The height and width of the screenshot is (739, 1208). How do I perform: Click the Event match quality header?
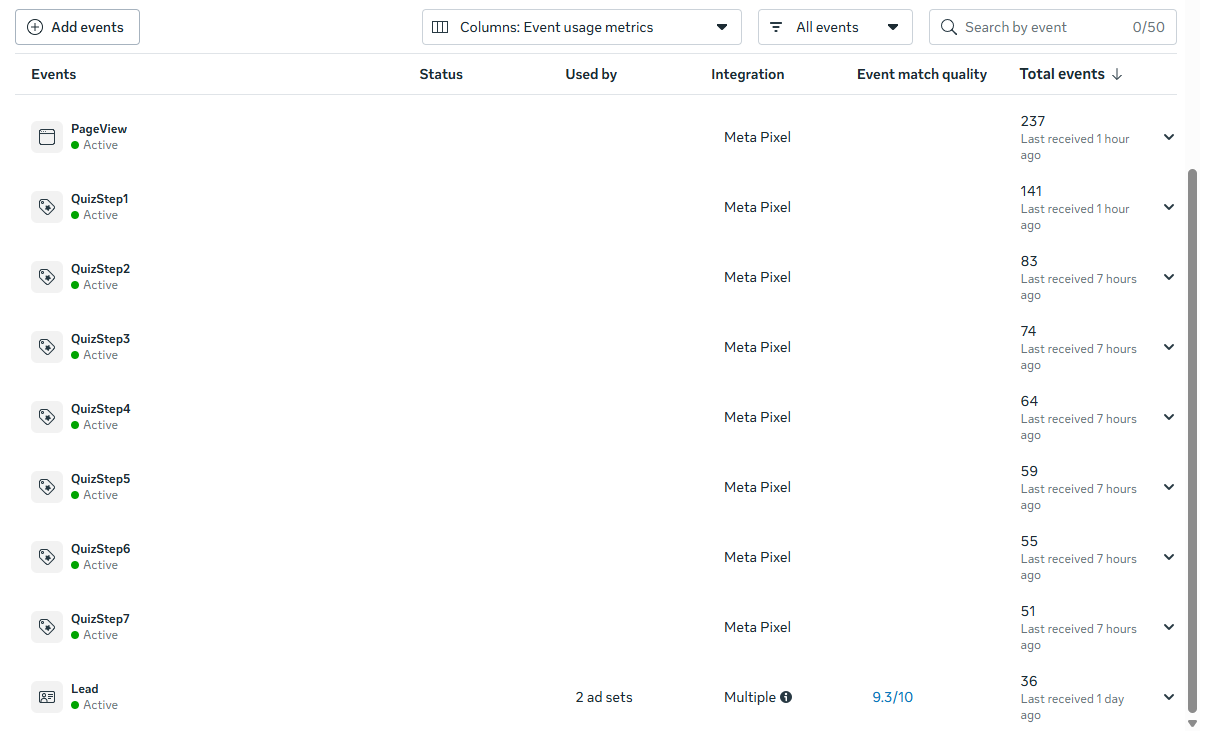pyautogui.click(x=922, y=74)
